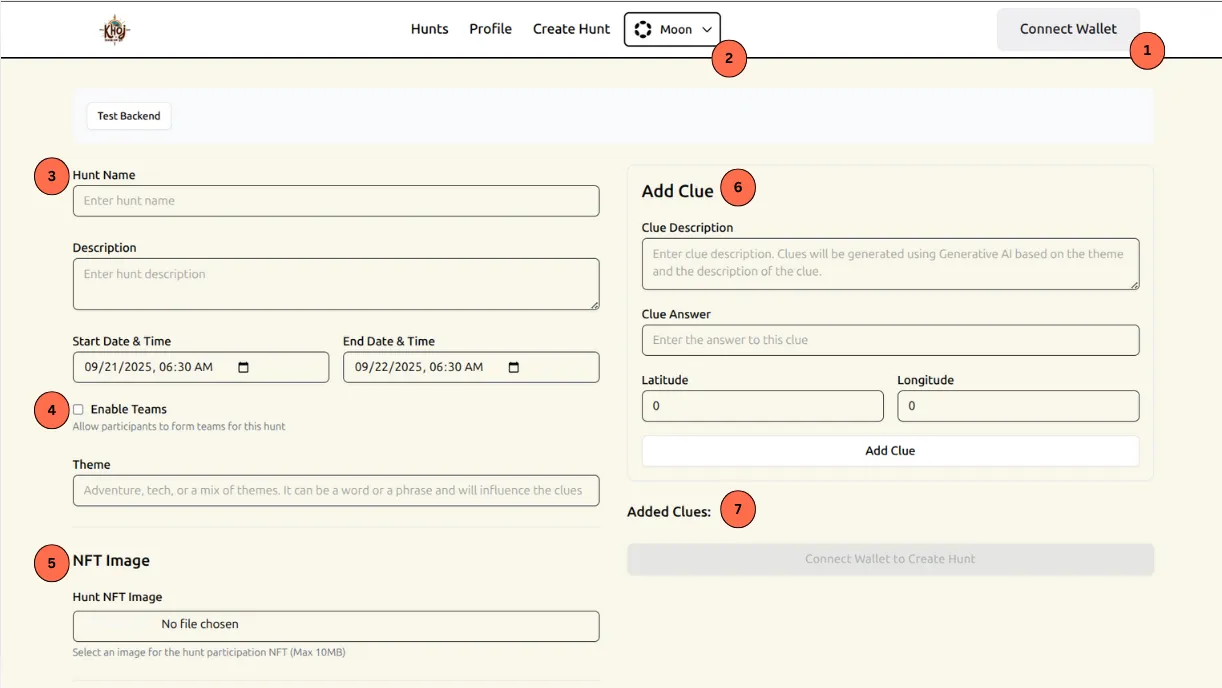The width and height of the screenshot is (1222, 688).
Task: Open Start Date calendar picker icon
Action: [243, 367]
